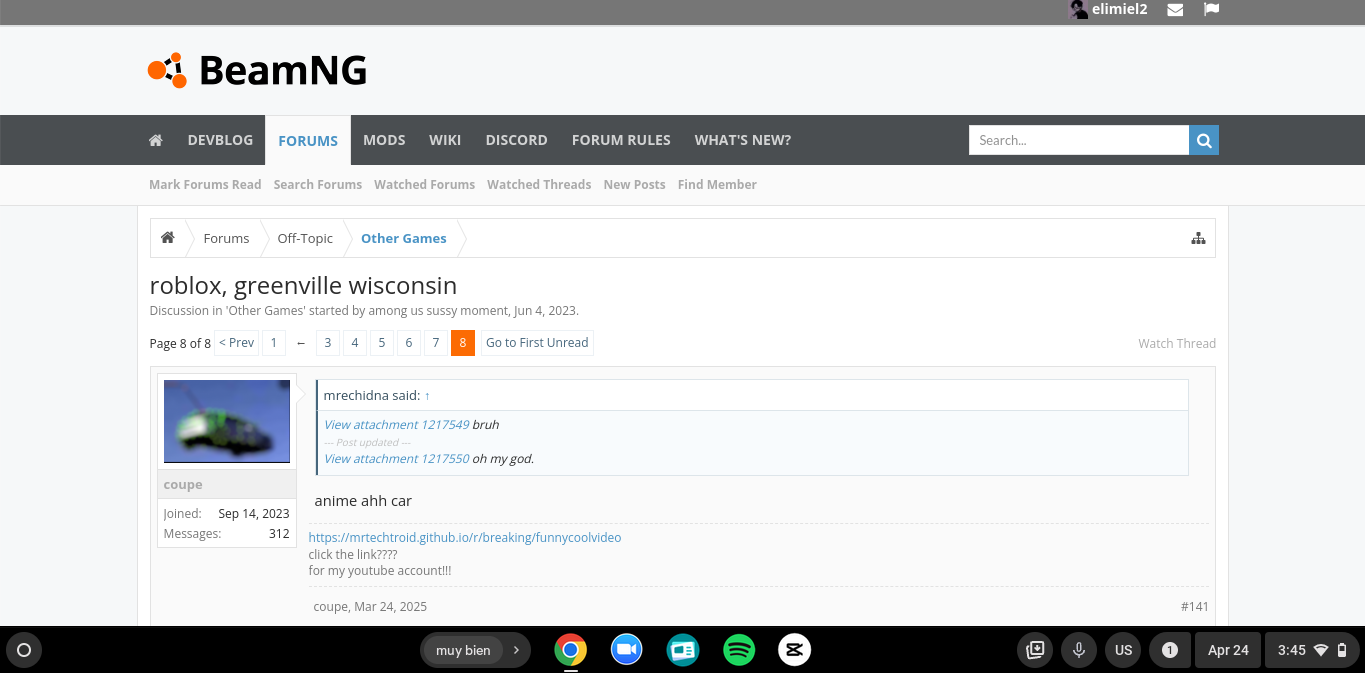Click Mark Forums Read
The image size is (1365, 673).
pos(205,184)
